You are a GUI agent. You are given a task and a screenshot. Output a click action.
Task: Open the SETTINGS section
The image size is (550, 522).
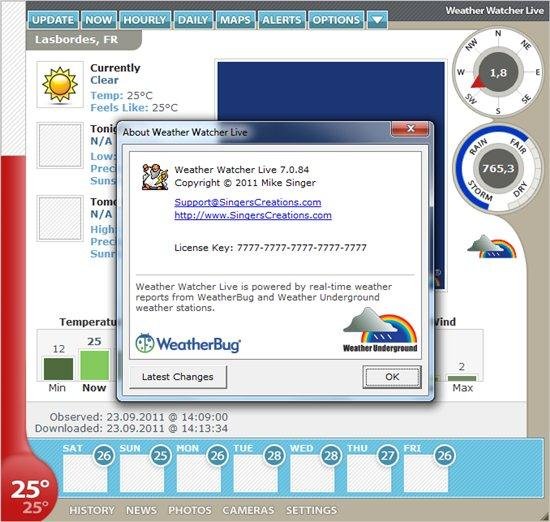click(311, 510)
